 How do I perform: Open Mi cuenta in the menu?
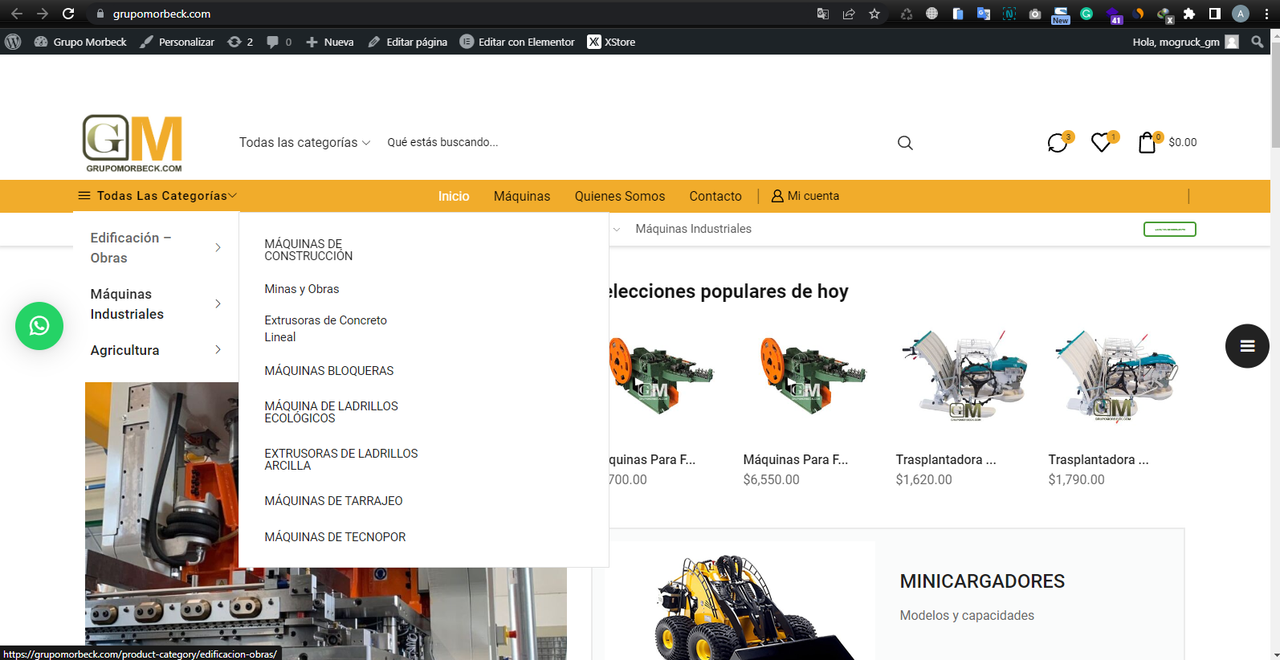pyautogui.click(x=805, y=196)
